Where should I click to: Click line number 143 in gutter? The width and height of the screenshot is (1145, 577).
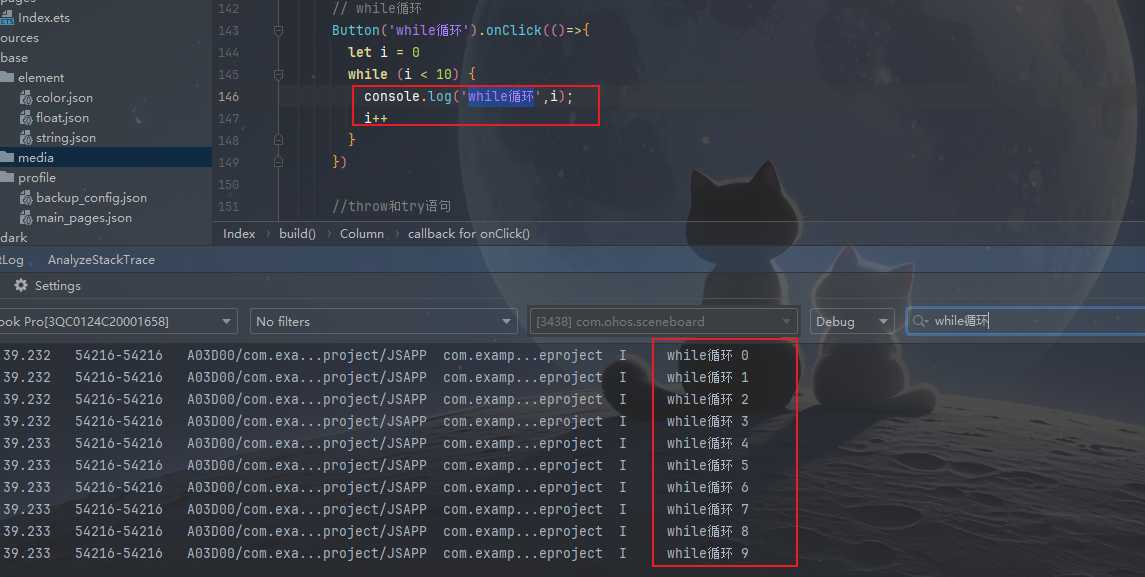[229, 31]
